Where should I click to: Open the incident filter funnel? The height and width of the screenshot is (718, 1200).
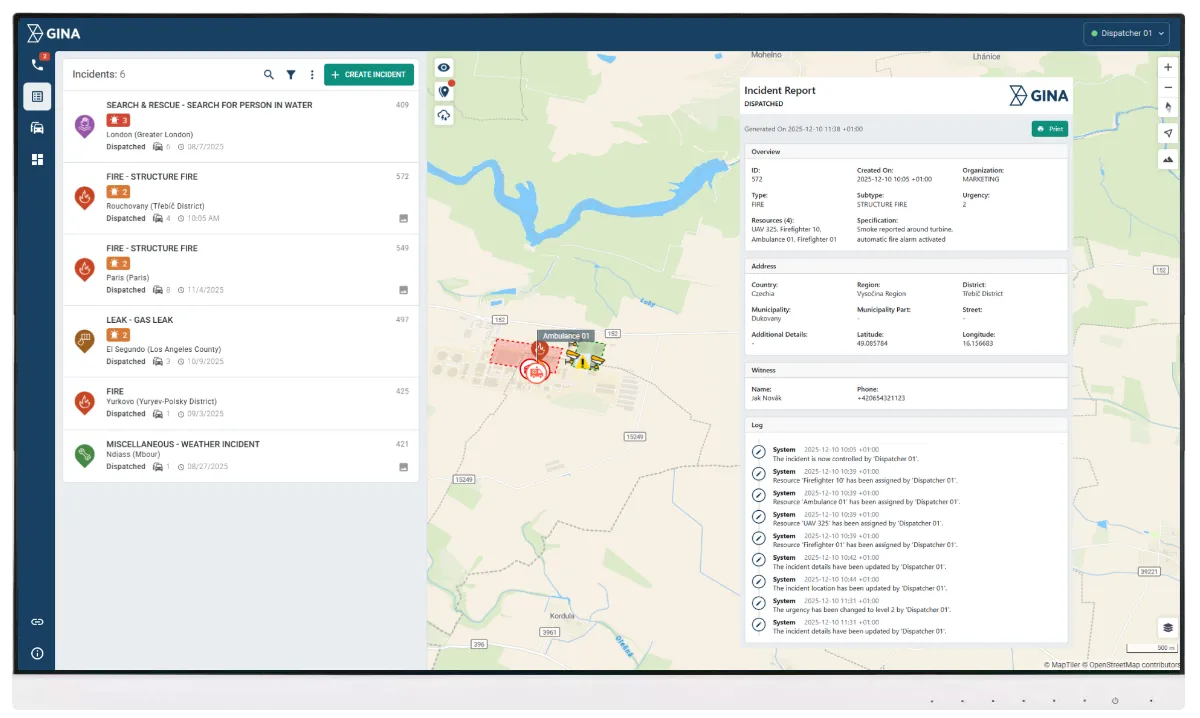click(x=291, y=75)
